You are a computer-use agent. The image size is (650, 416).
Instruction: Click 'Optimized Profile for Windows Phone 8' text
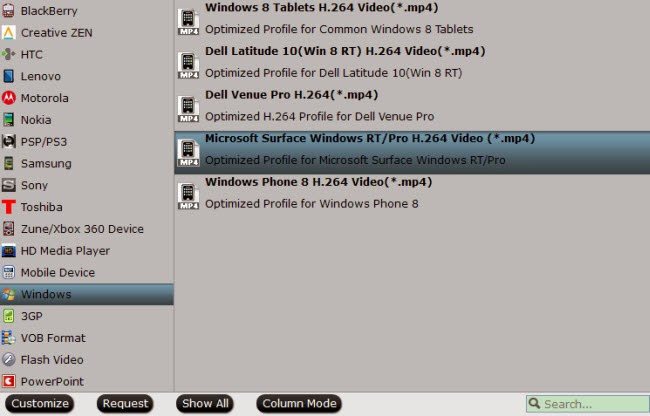(312, 204)
